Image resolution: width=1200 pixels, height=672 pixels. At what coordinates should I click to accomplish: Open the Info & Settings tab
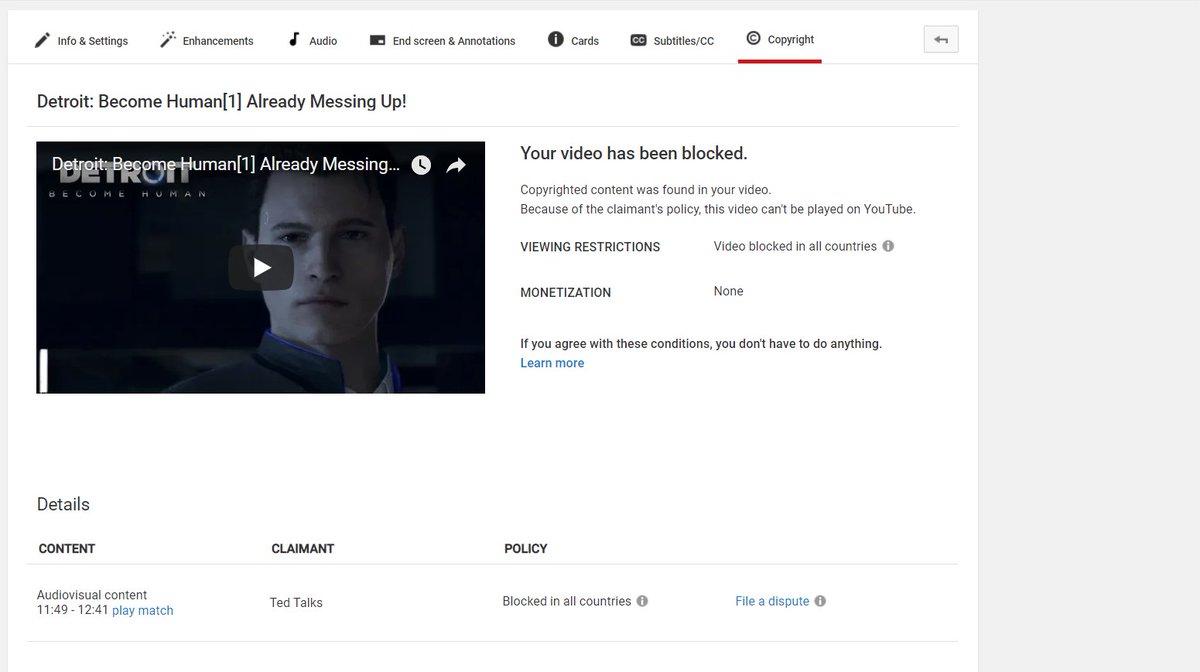pyautogui.click(x=81, y=41)
